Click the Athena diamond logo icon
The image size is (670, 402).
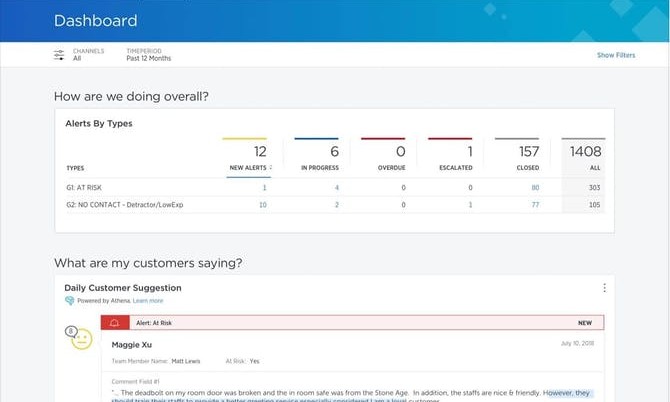coord(69,300)
